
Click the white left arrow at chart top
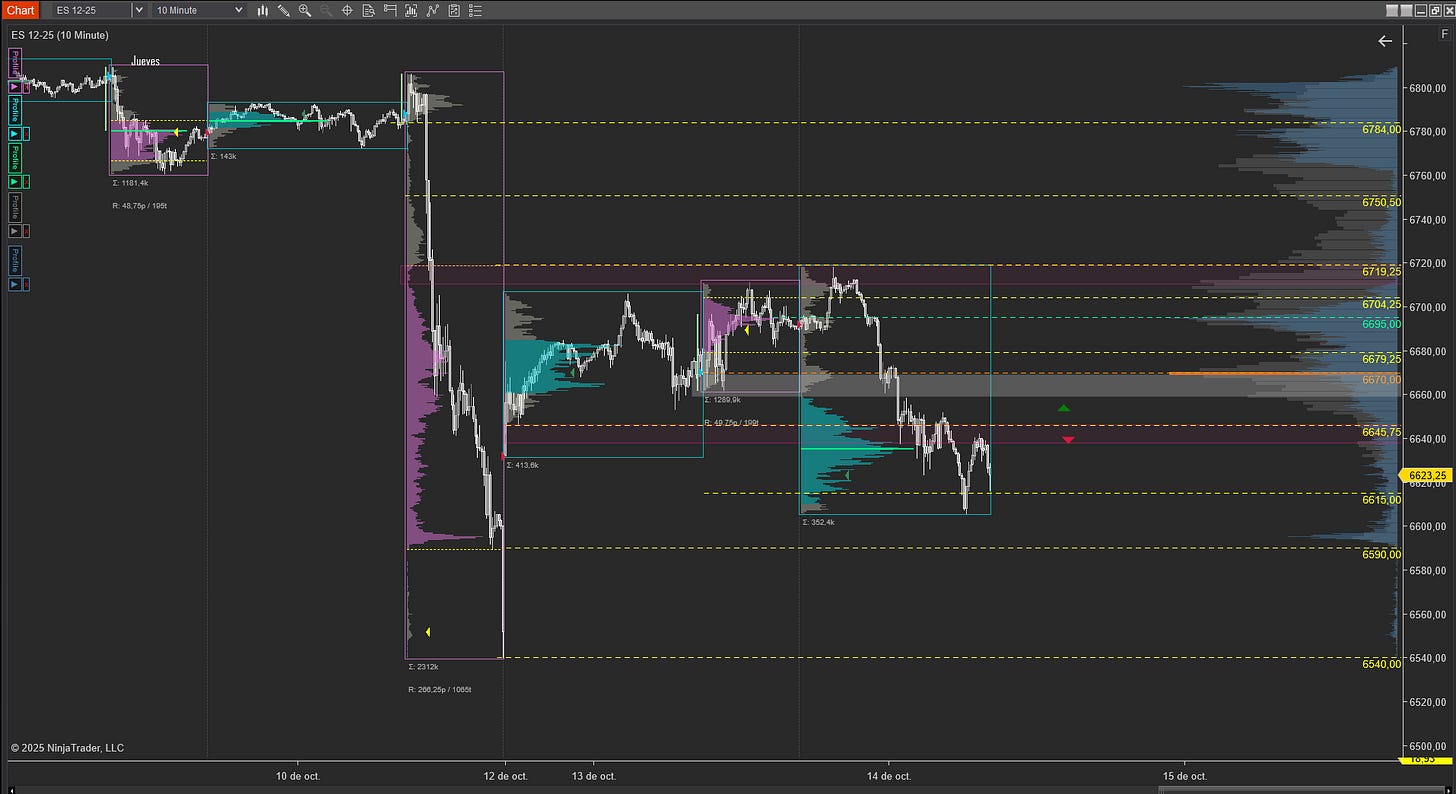point(1385,41)
